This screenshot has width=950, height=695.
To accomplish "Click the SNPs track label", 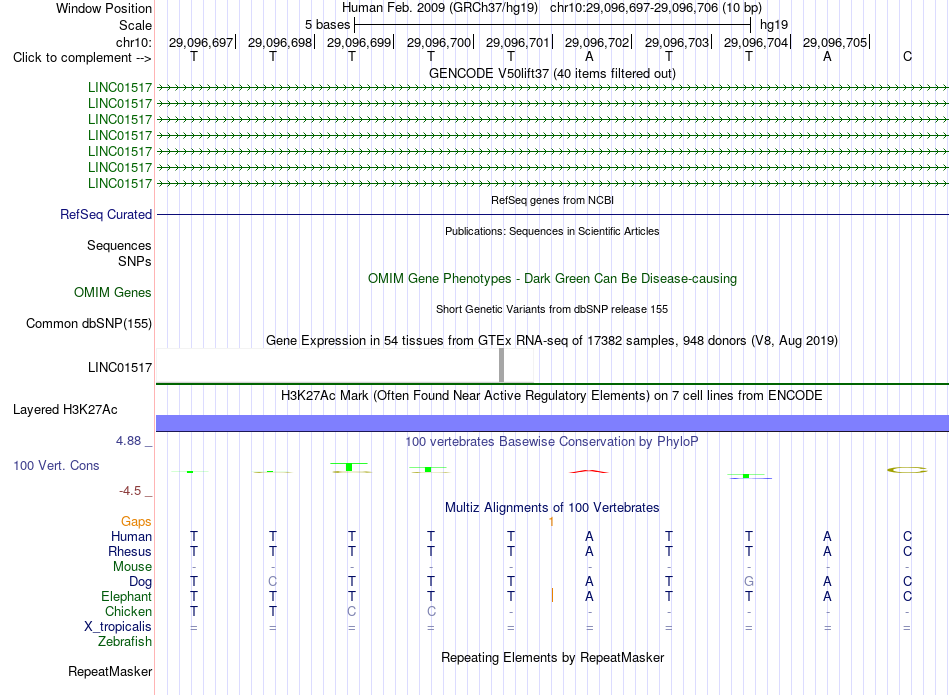I will coord(135,261).
